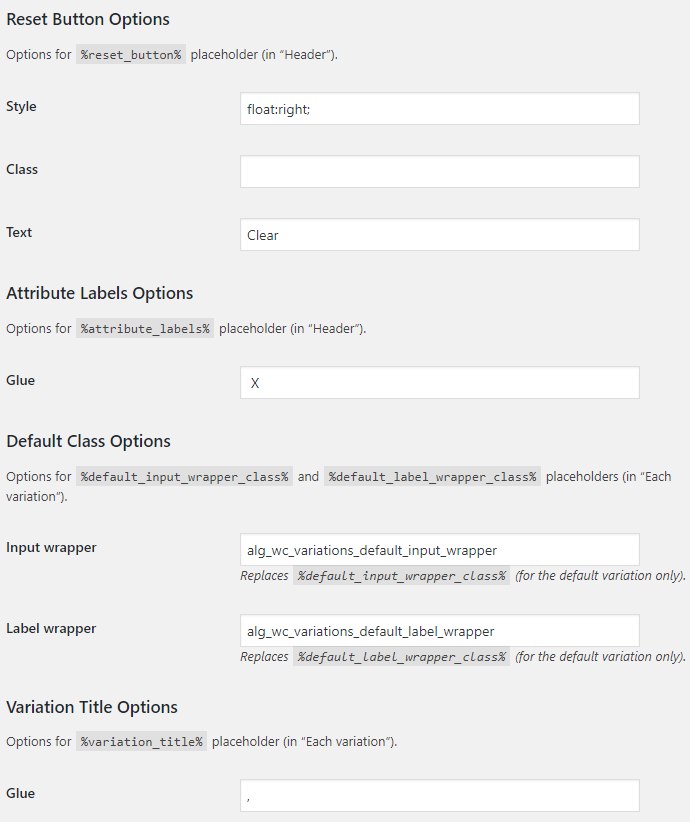
Task: Click %default_label_wrapper_class% code in Default Class description
Action: [432, 477]
